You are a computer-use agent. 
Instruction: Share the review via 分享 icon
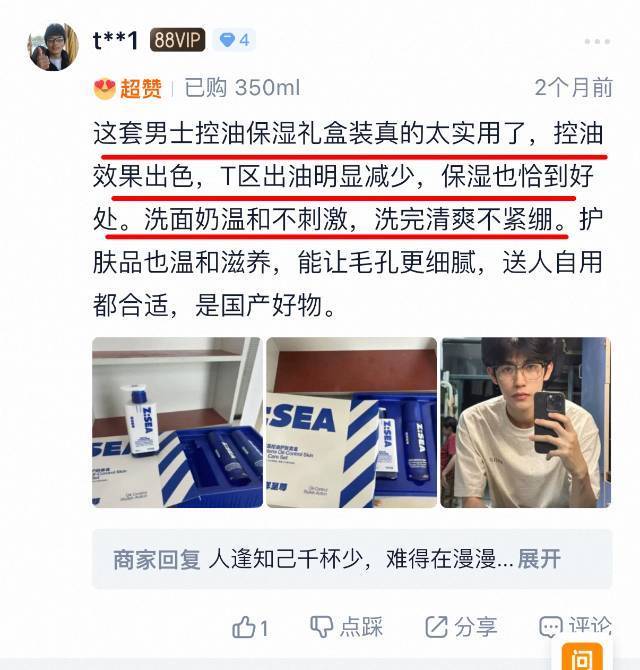pos(436,627)
